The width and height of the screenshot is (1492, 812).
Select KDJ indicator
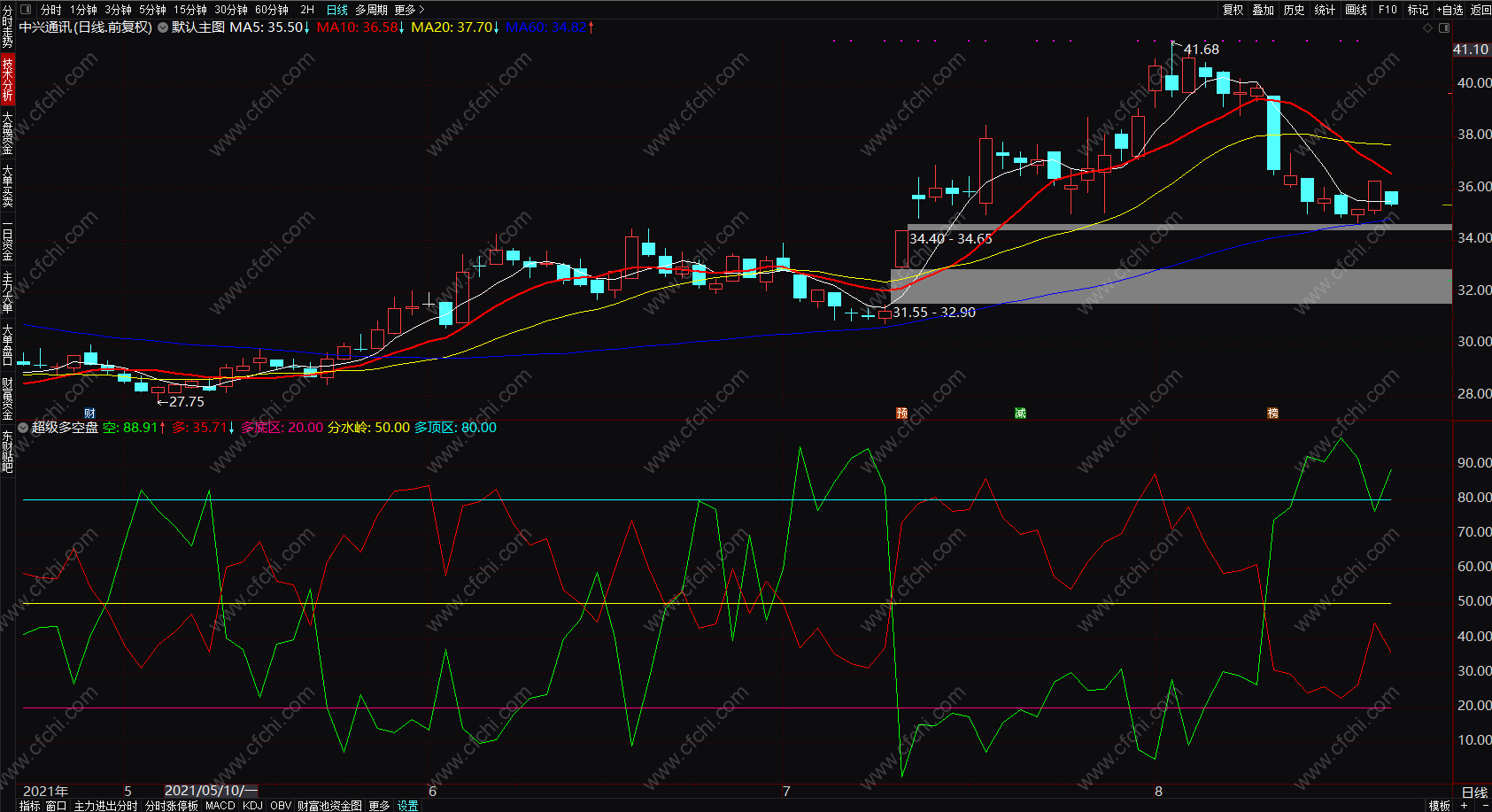click(x=252, y=806)
